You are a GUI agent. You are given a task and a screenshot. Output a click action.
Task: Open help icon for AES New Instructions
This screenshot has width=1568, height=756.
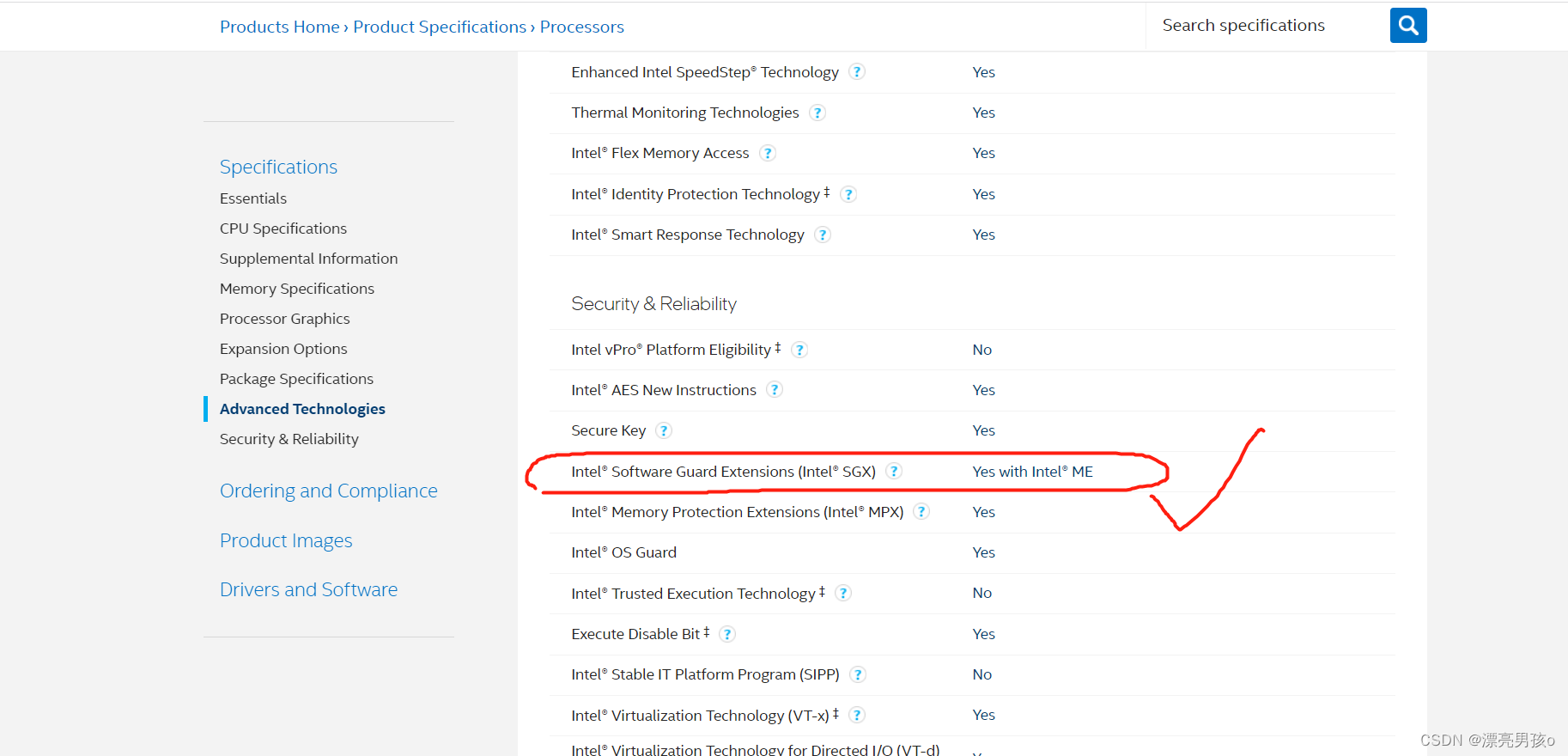click(x=775, y=390)
